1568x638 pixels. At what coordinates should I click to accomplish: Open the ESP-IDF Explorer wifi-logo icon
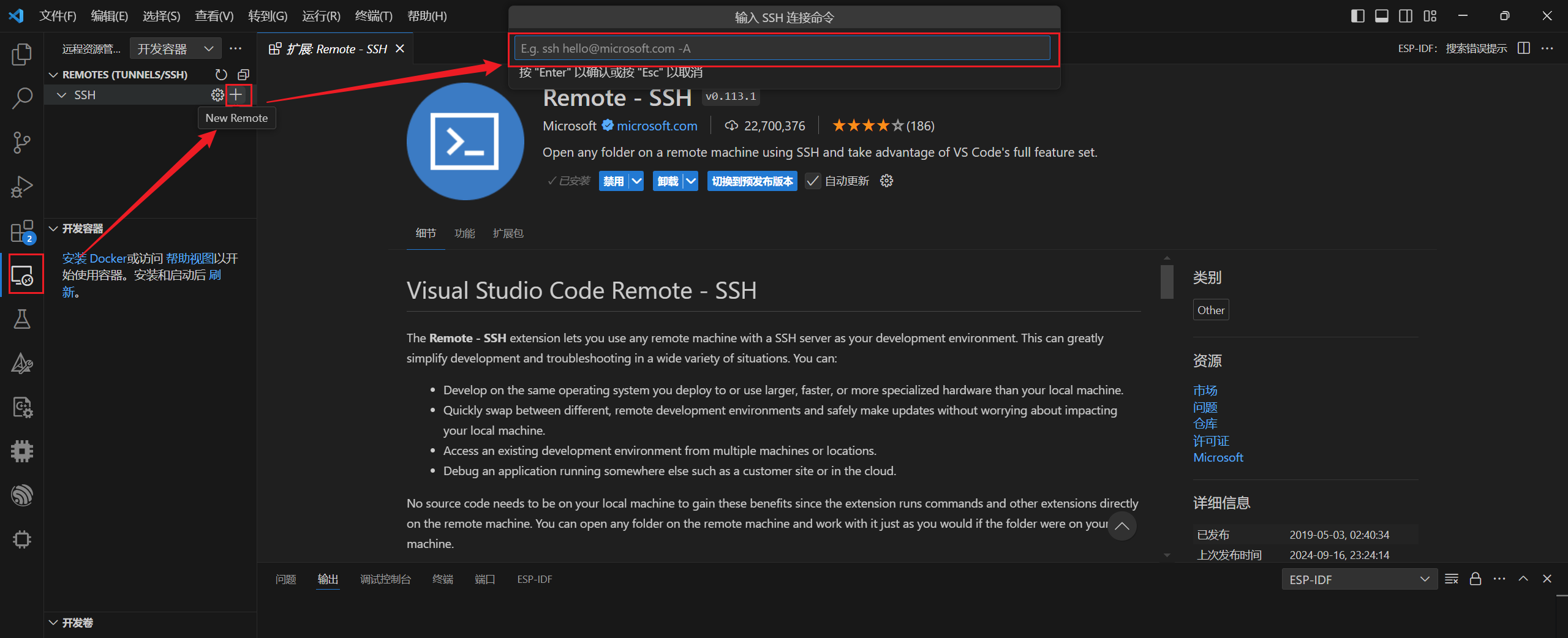pyautogui.click(x=22, y=495)
